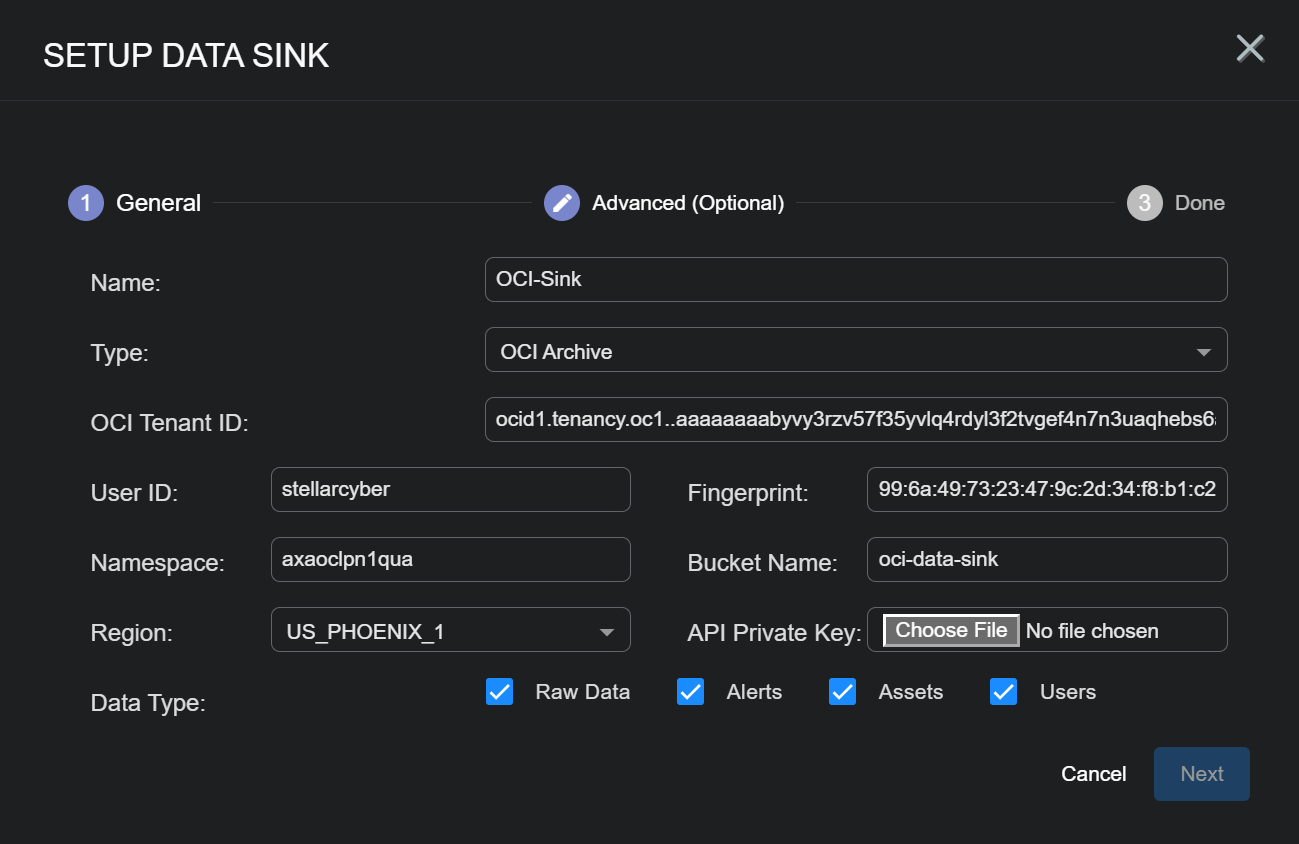Close the Setup Data Sink dialog
1299x844 pixels.
(x=1250, y=48)
